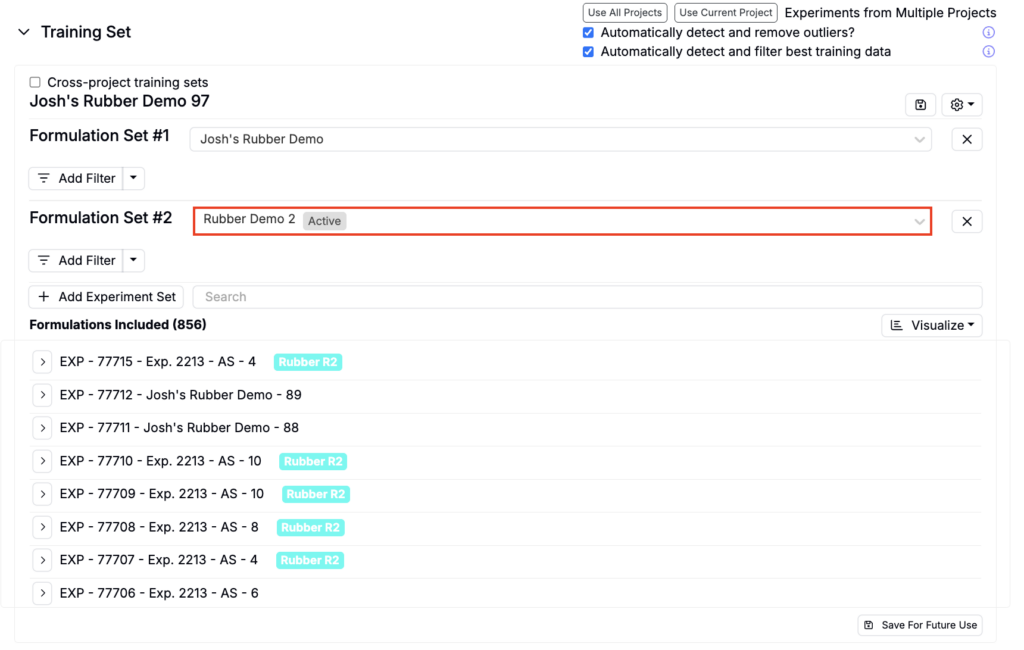Click the experiment set Search field
The width and height of the screenshot is (1024, 650).
[586, 297]
